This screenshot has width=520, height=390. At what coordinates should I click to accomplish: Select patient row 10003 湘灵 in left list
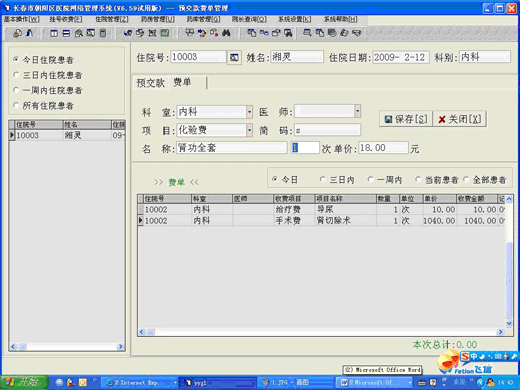click(x=67, y=135)
